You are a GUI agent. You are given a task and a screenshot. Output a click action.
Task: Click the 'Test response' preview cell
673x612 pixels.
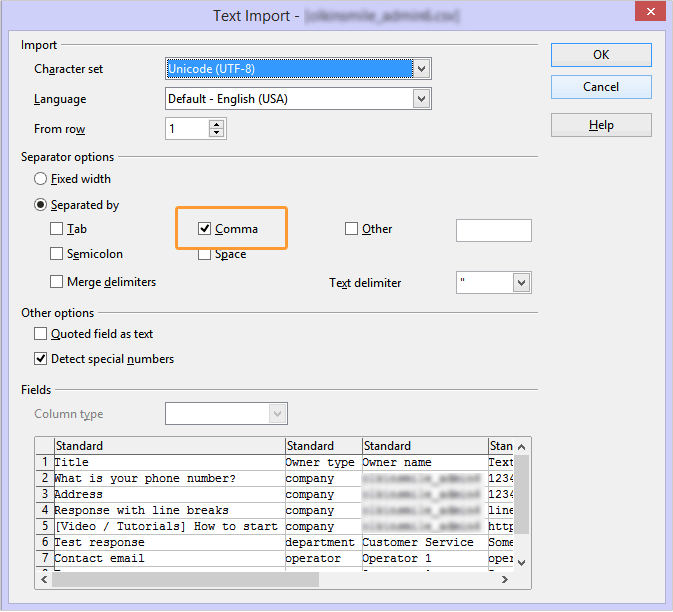pos(170,542)
